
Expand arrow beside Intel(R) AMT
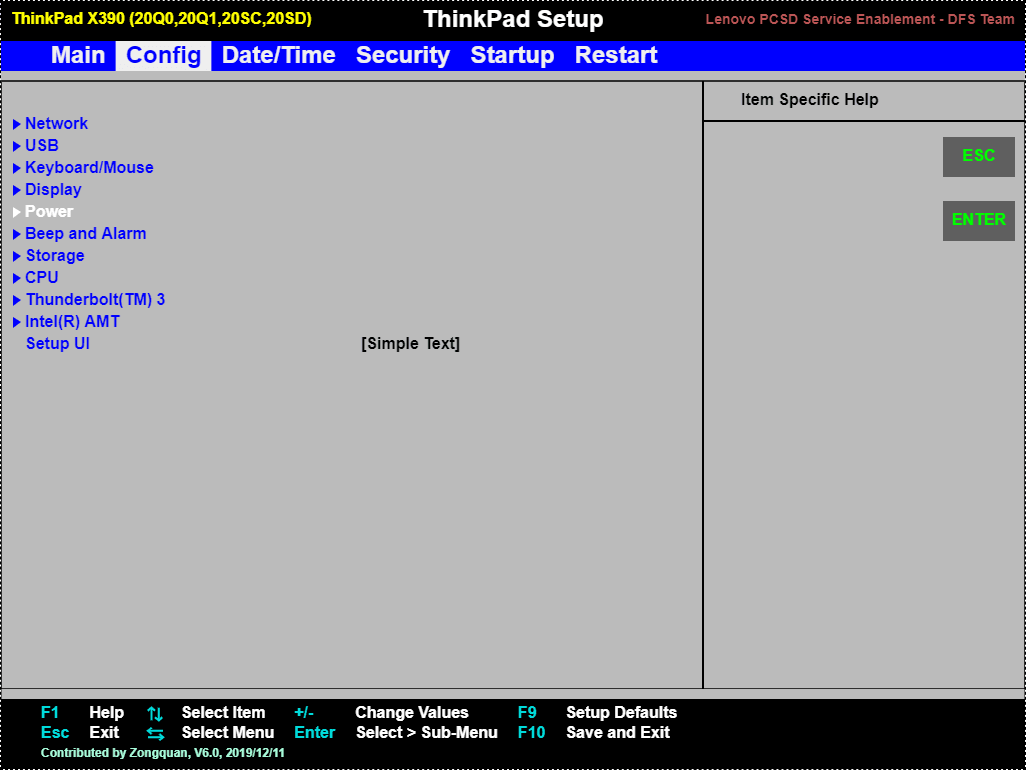17,323
